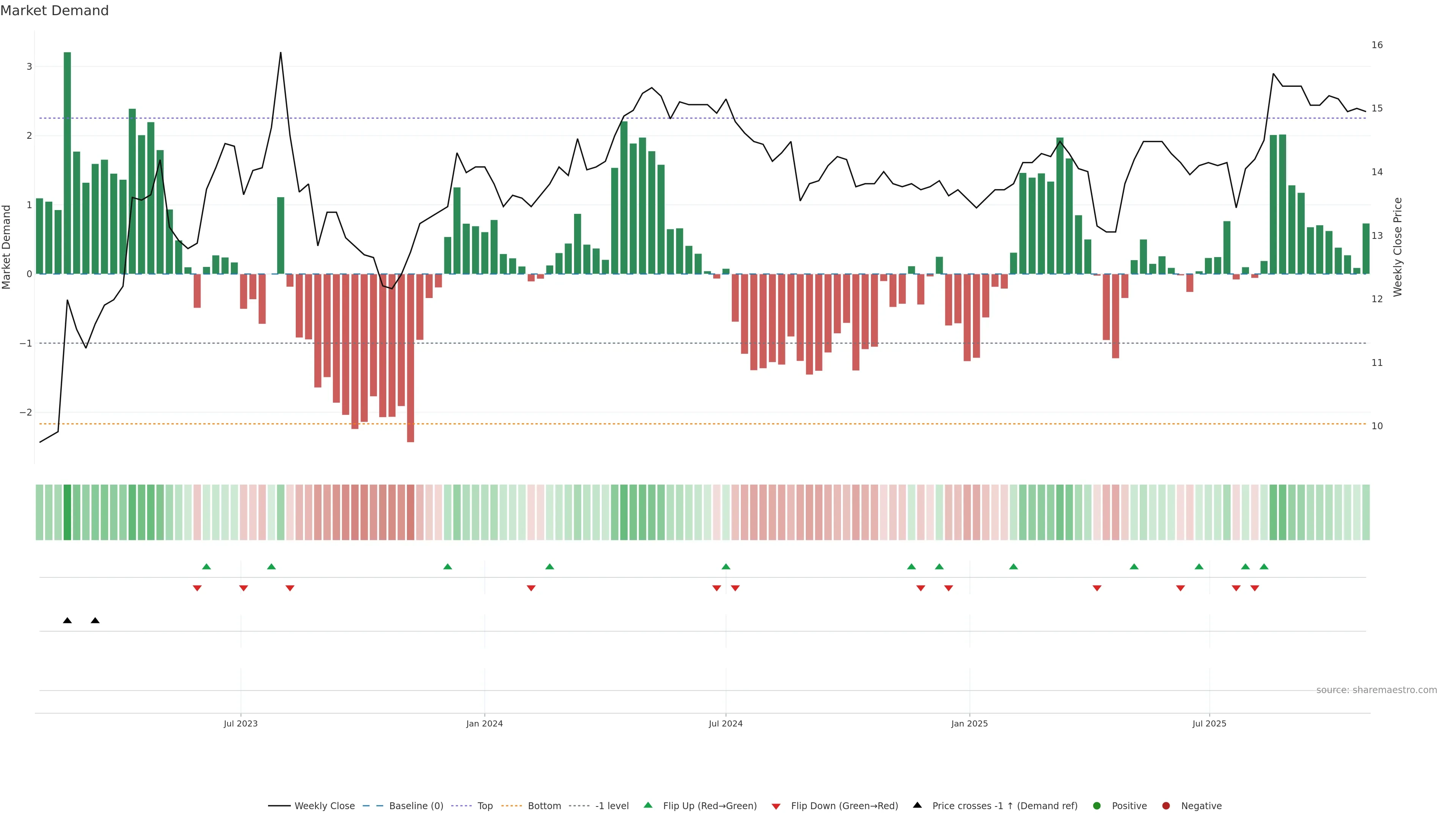
Task: Click the Jul 2024 axis label
Action: pyautogui.click(x=726, y=723)
